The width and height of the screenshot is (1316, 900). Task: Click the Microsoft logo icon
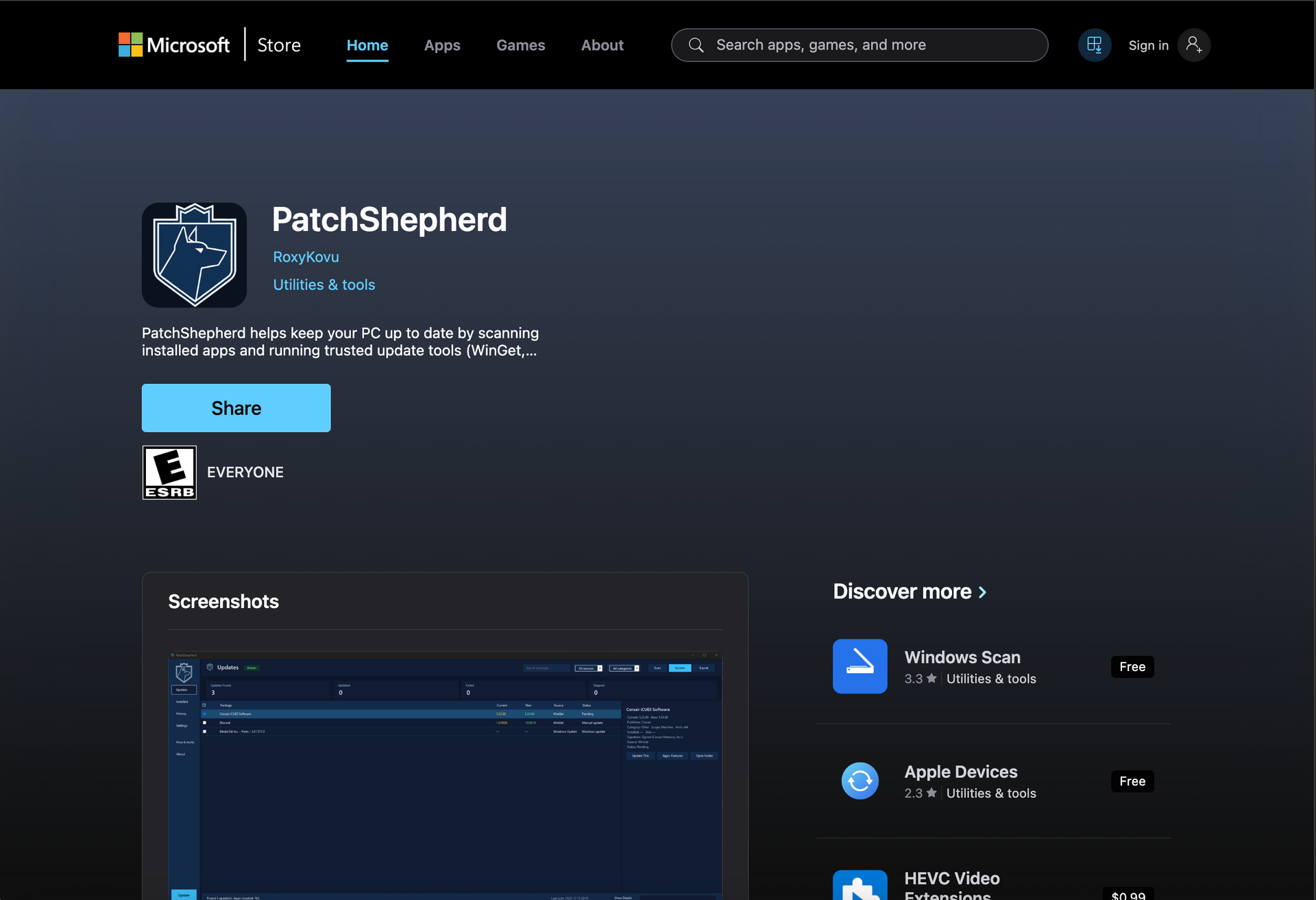[130, 45]
